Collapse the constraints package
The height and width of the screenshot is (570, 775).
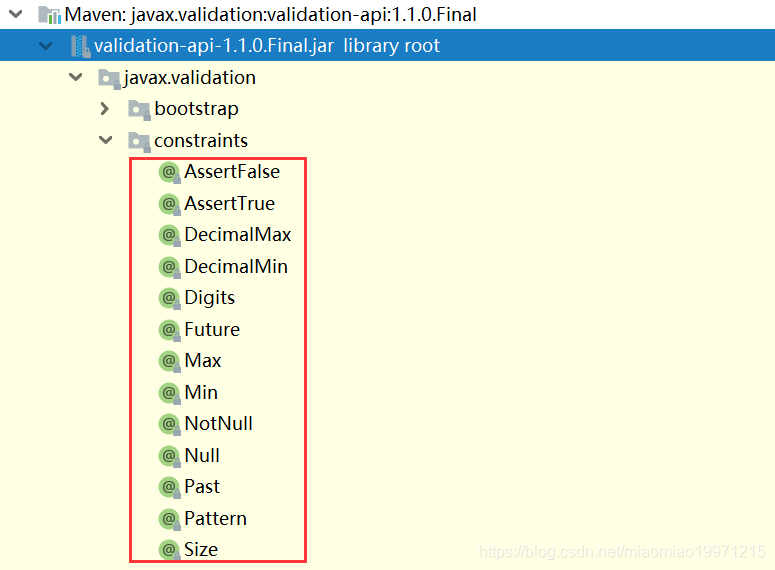105,140
